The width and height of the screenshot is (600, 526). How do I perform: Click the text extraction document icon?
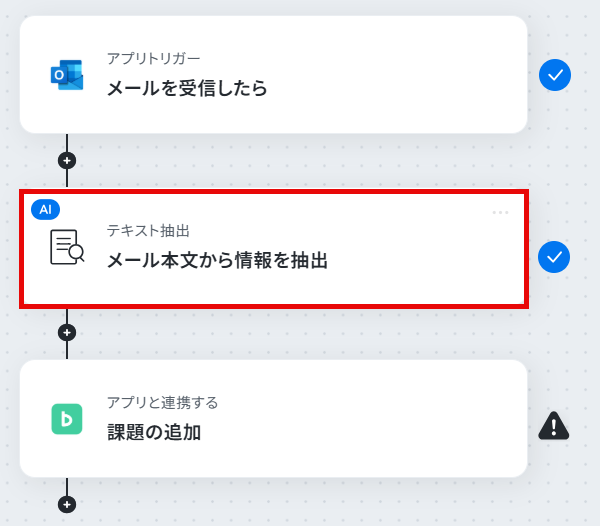pyautogui.click(x=67, y=247)
